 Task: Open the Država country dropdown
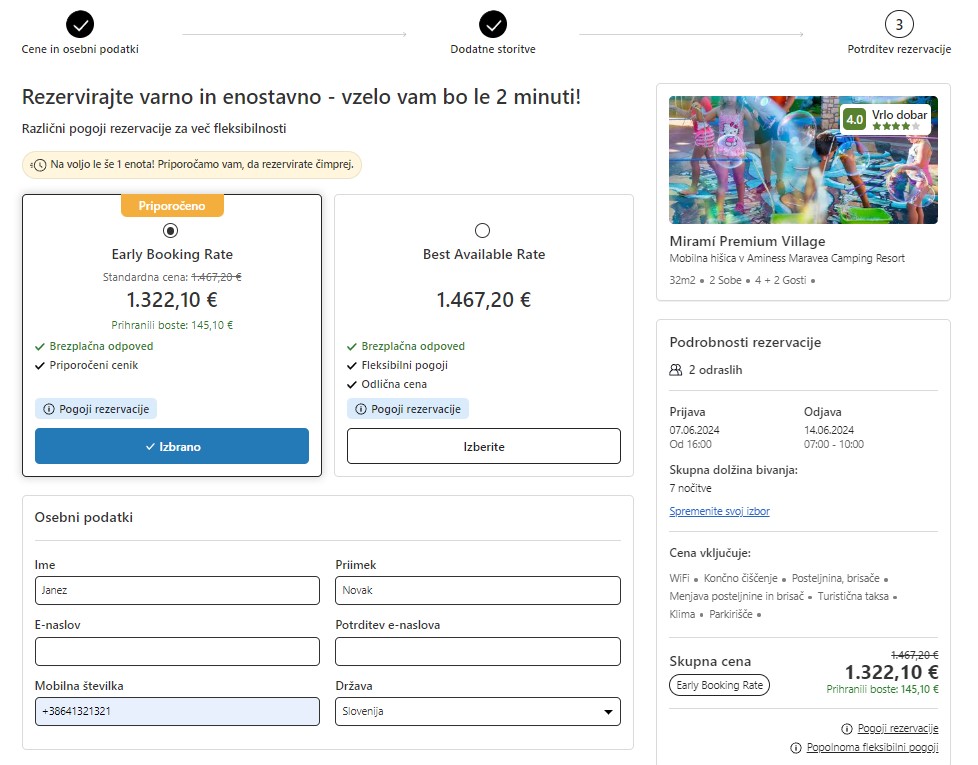pyautogui.click(x=478, y=711)
